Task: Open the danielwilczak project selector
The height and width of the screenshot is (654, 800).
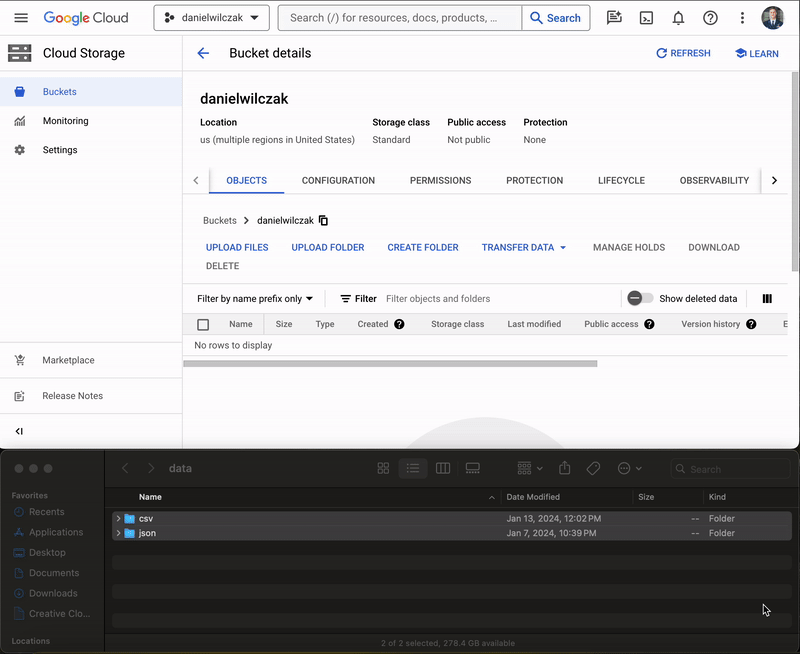Action: (211, 18)
